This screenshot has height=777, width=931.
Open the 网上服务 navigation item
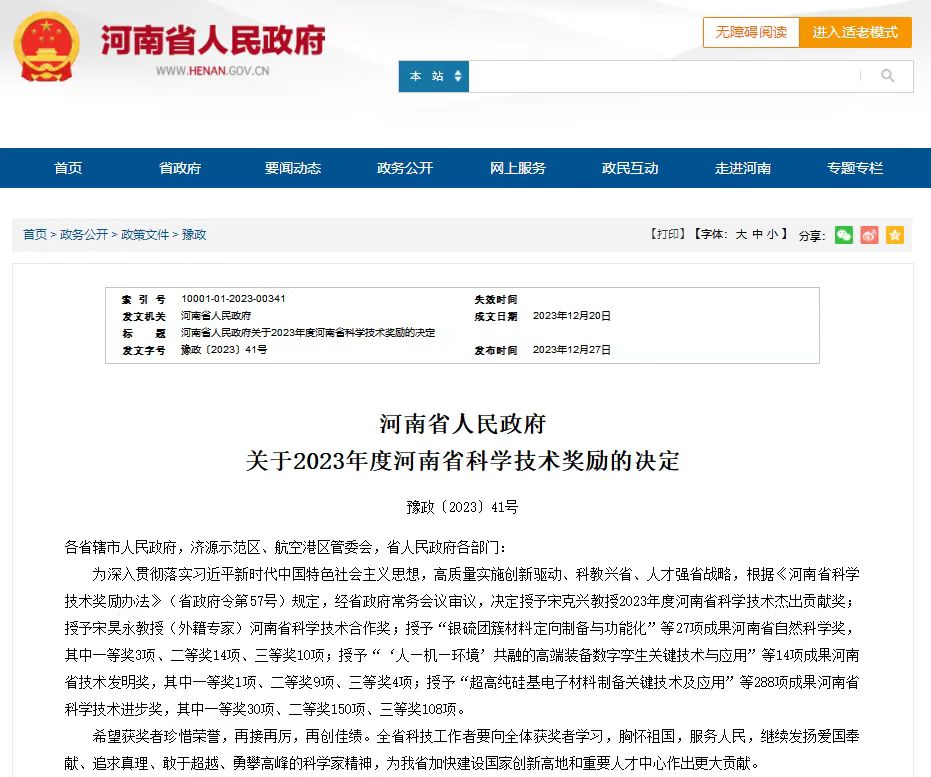(x=518, y=168)
